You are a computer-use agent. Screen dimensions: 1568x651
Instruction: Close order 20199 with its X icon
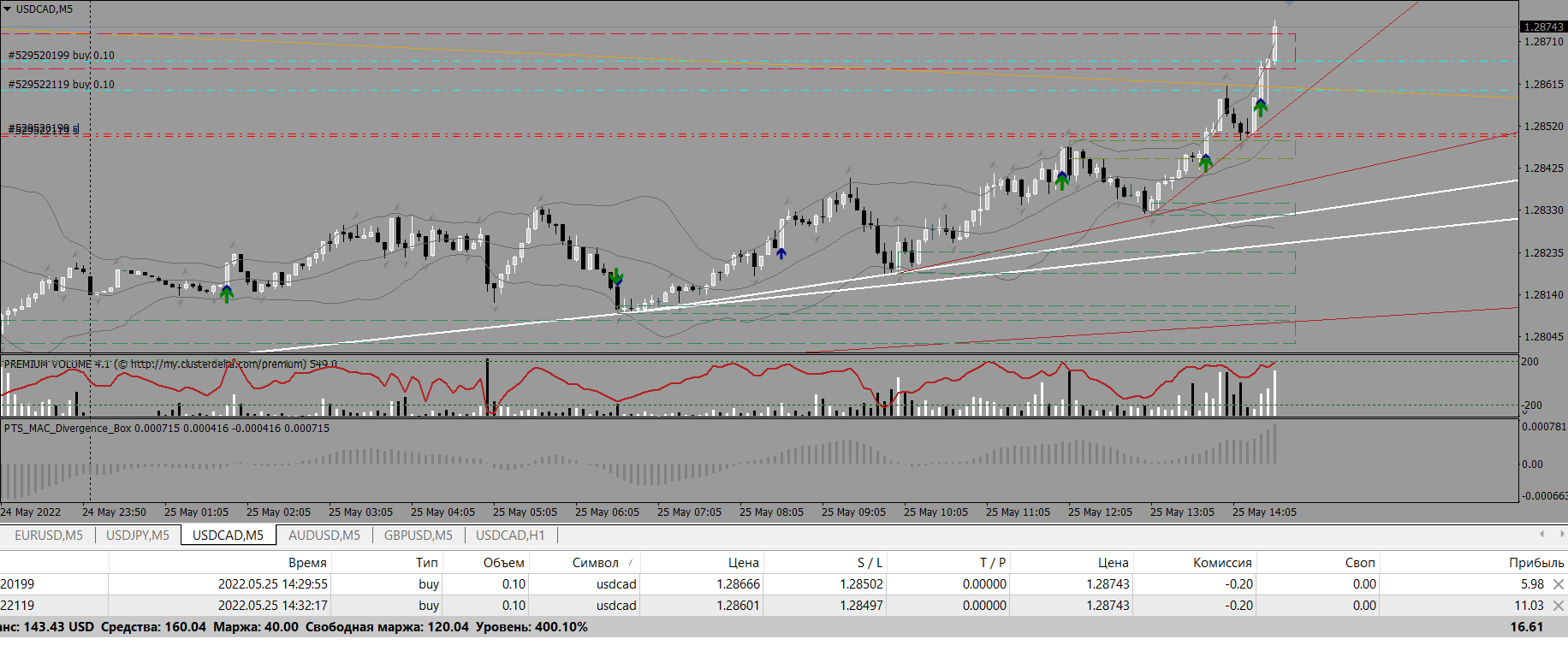[x=1558, y=584]
